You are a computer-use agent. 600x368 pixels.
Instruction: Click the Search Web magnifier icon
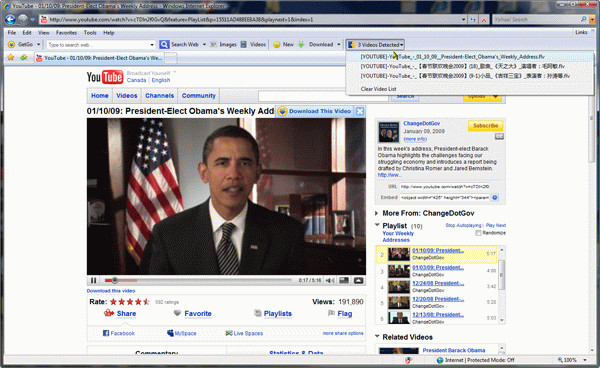click(164, 45)
